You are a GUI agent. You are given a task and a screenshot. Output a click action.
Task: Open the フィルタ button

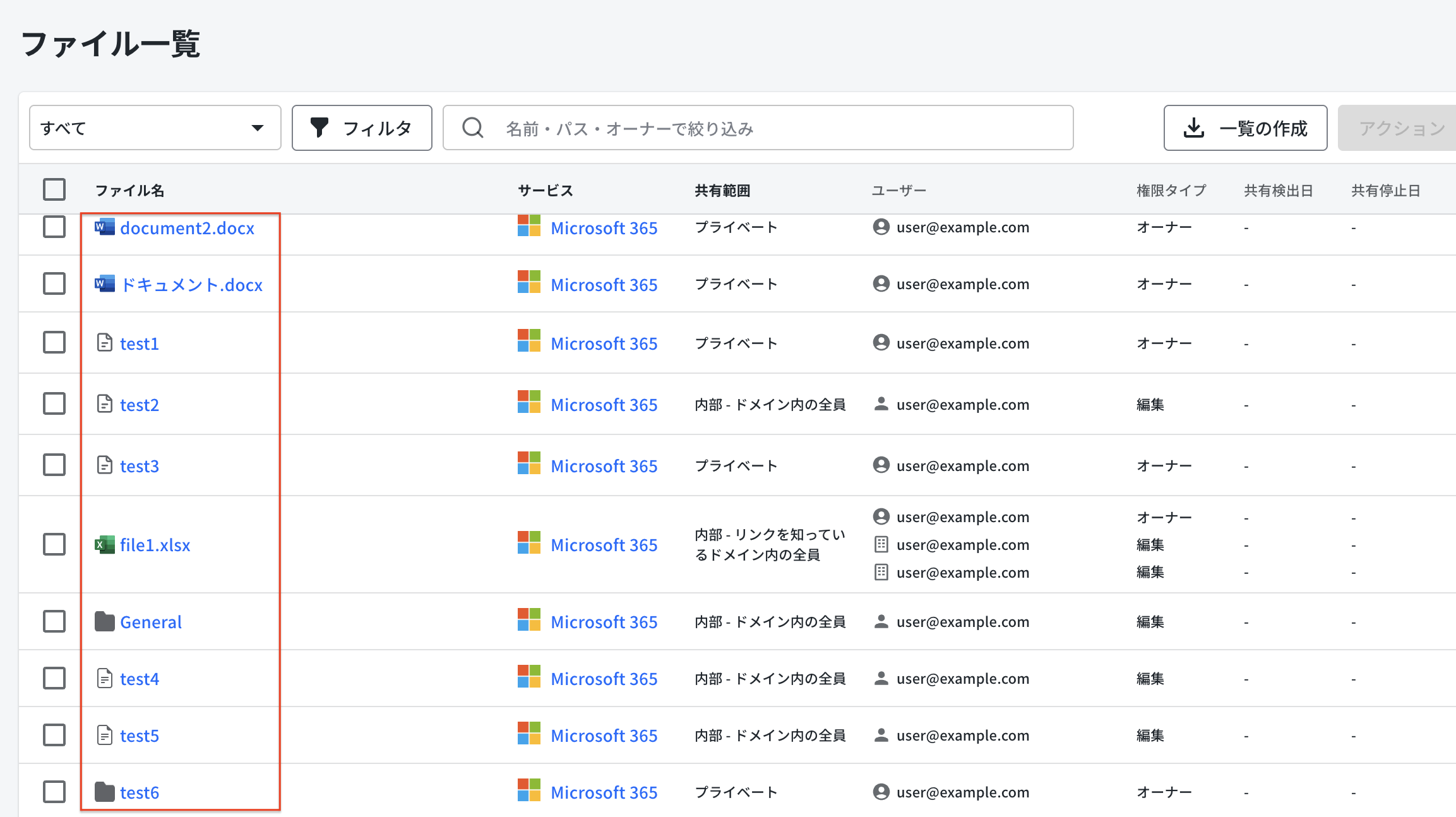[x=362, y=128]
